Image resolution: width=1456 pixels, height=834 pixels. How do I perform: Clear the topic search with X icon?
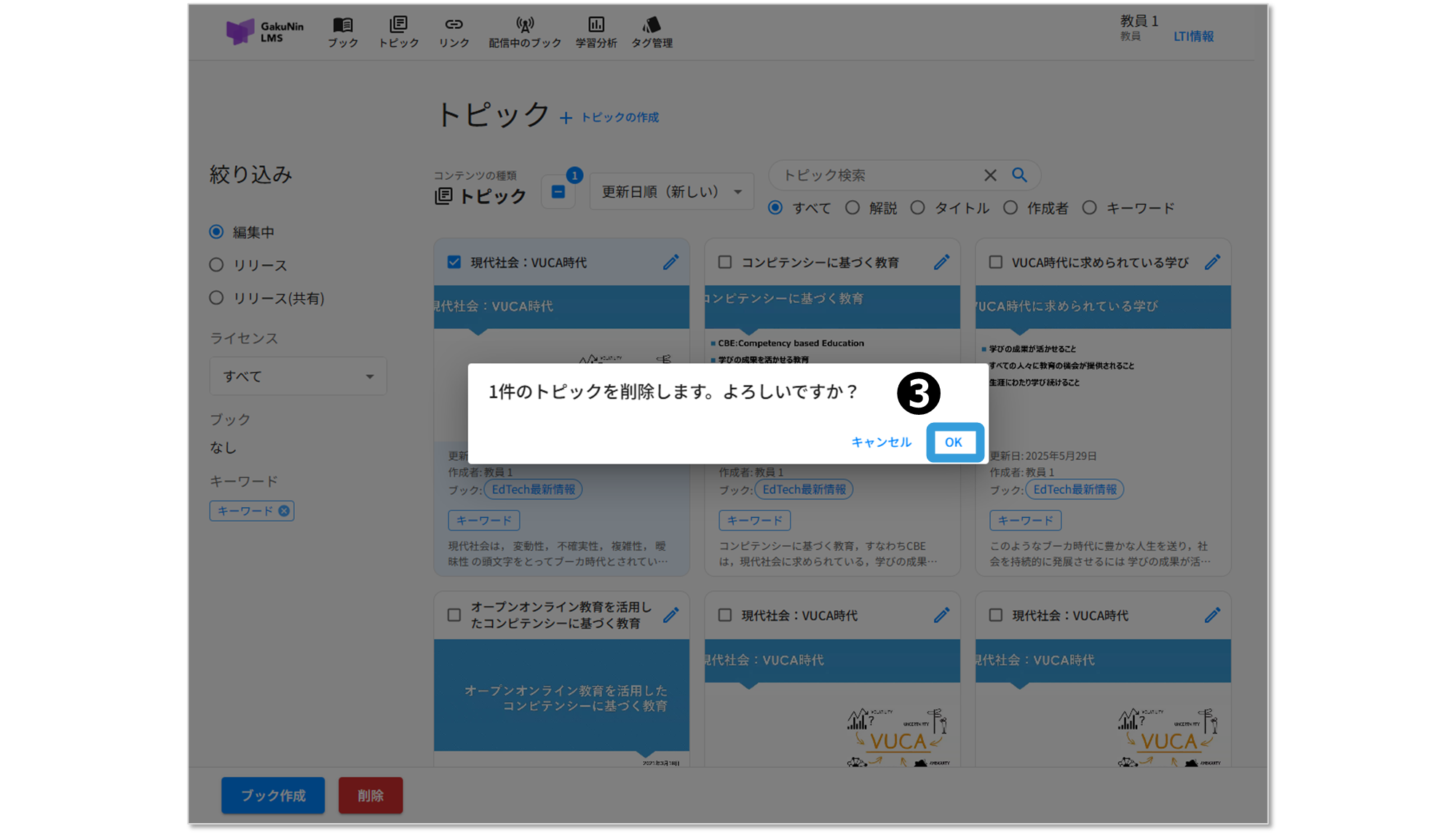(990, 175)
